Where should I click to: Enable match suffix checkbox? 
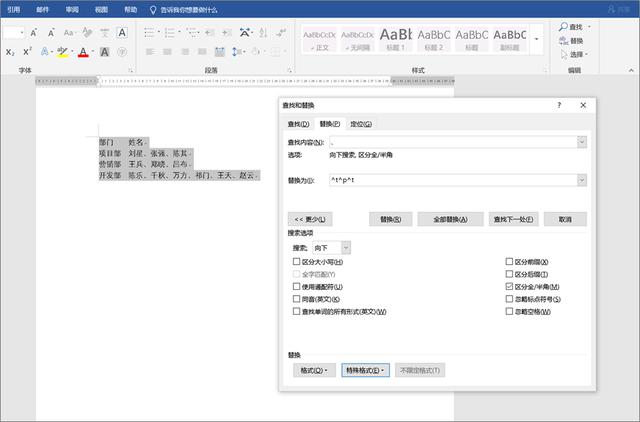[x=509, y=274]
